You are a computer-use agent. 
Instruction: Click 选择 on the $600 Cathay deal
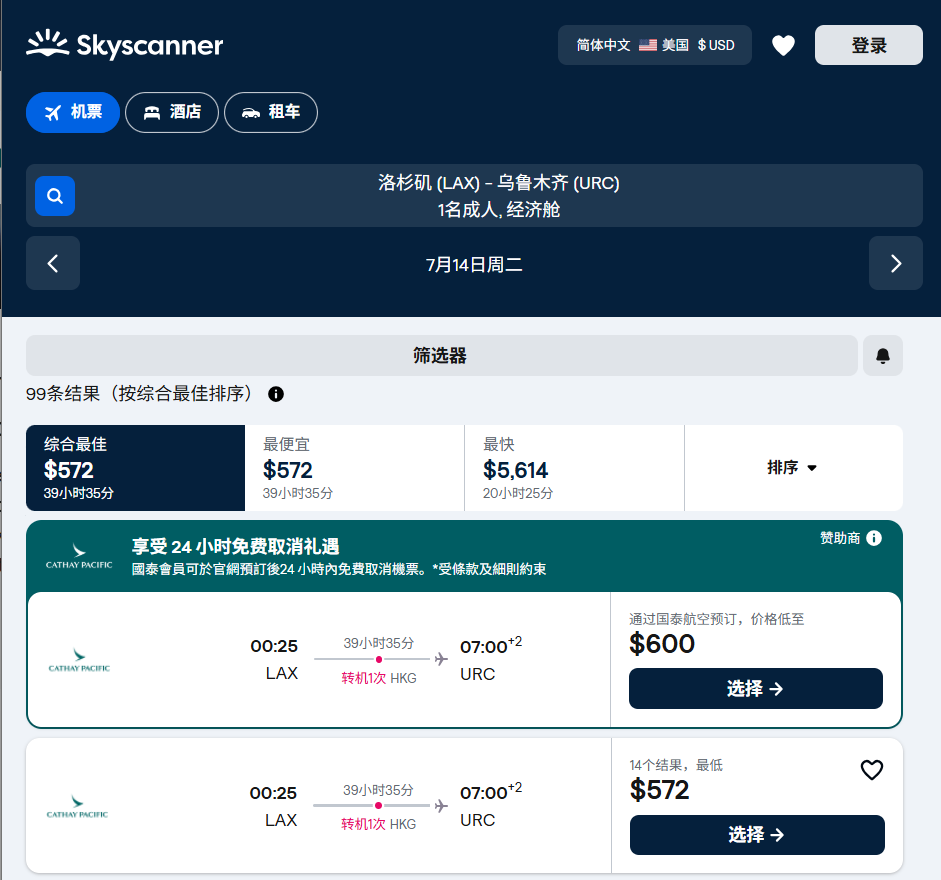click(x=755, y=689)
